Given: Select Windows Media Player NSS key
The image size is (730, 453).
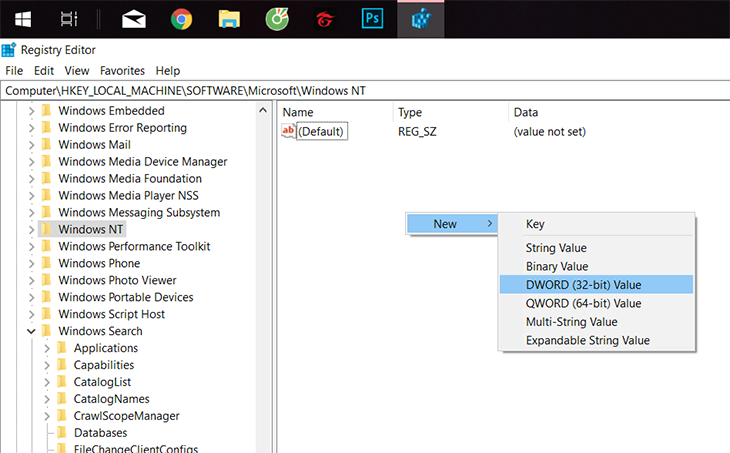Looking at the screenshot, I should [128, 196].
